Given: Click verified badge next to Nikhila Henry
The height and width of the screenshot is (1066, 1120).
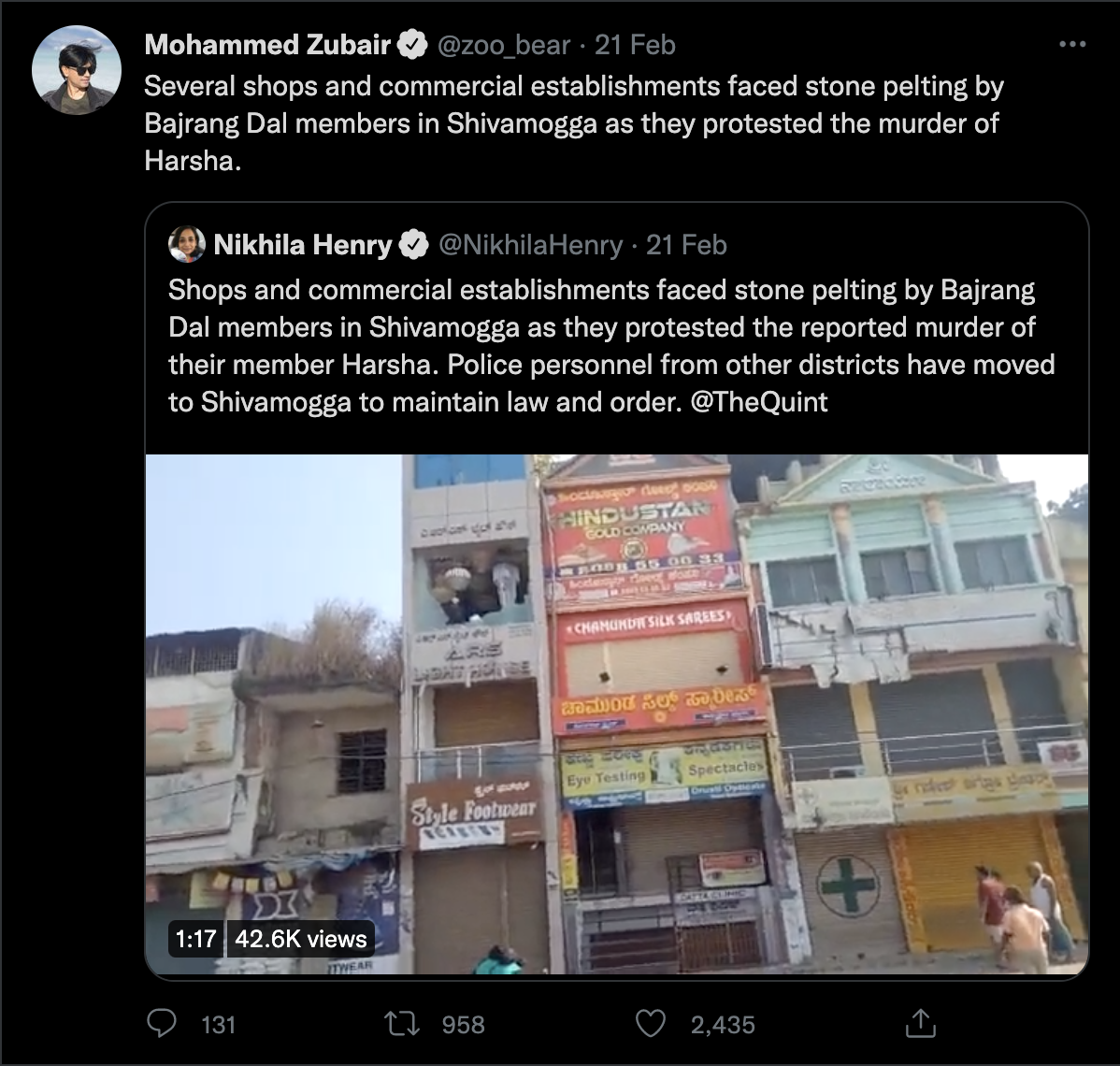Looking at the screenshot, I should pos(413,245).
